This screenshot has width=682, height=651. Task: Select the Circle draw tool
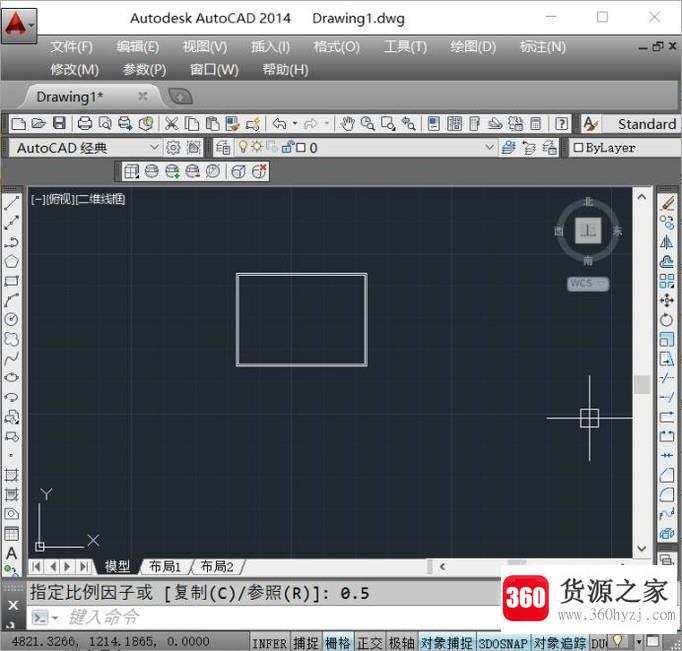[12, 320]
